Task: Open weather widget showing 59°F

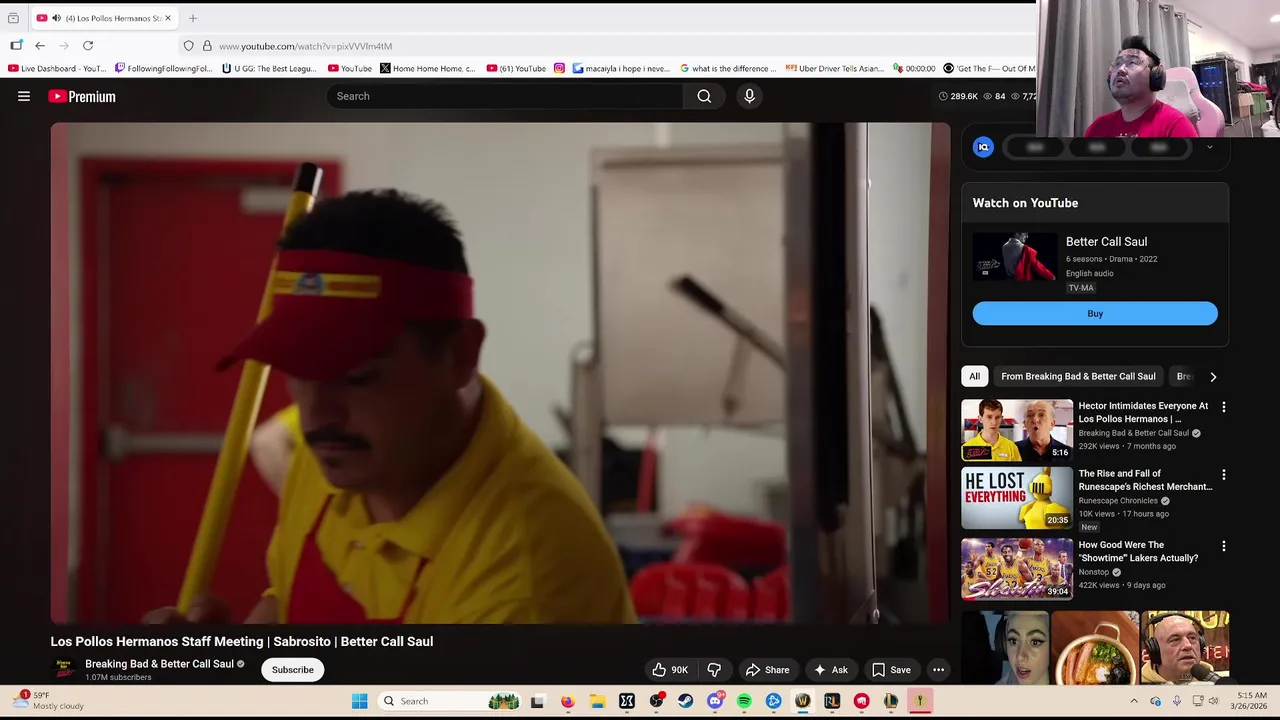Action: tap(50, 700)
